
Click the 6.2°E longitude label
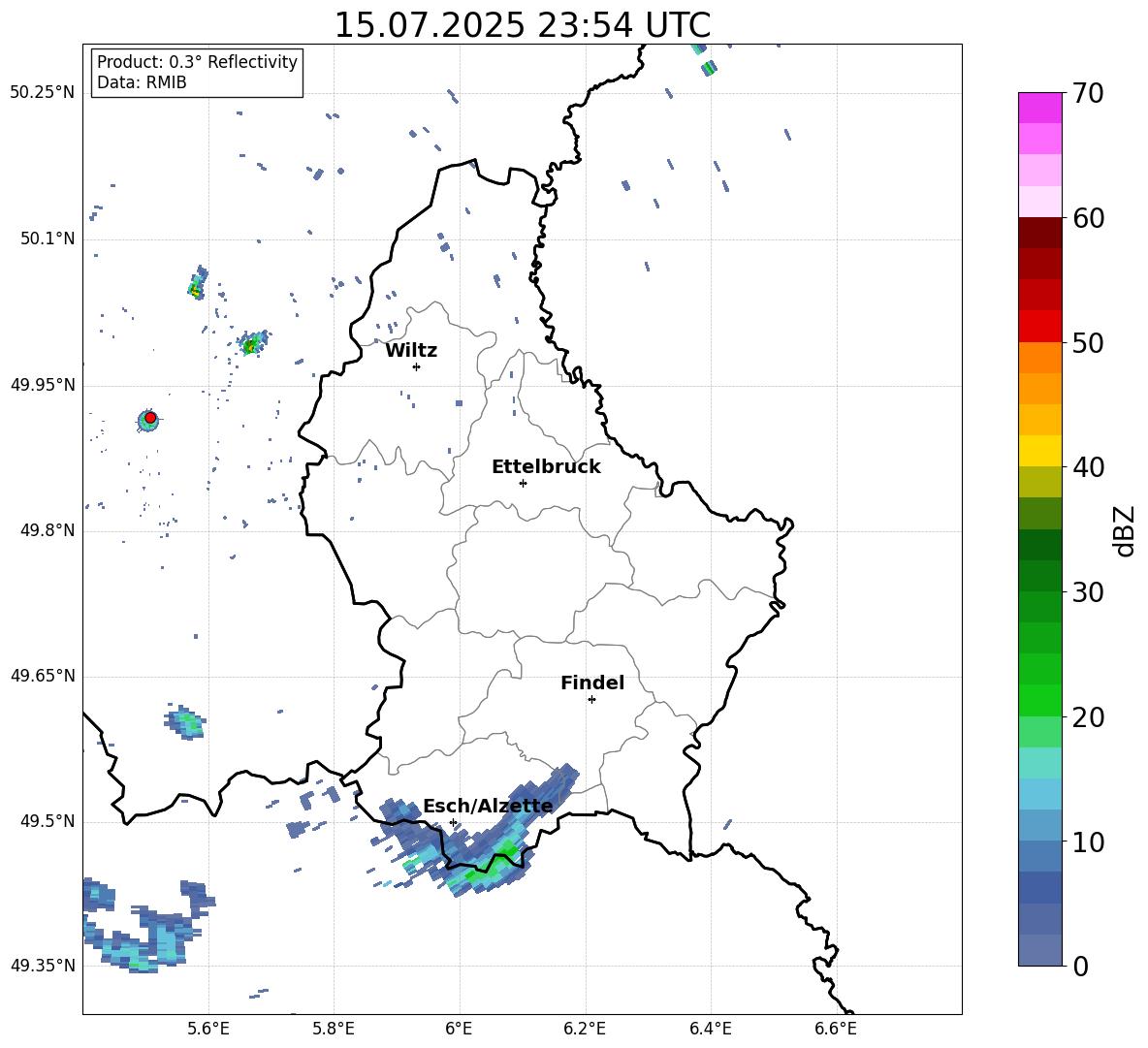point(585,1029)
